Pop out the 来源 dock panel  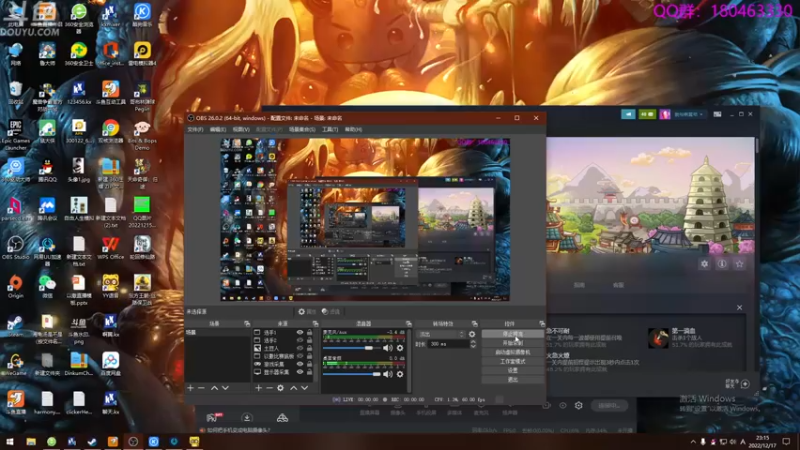(315, 323)
